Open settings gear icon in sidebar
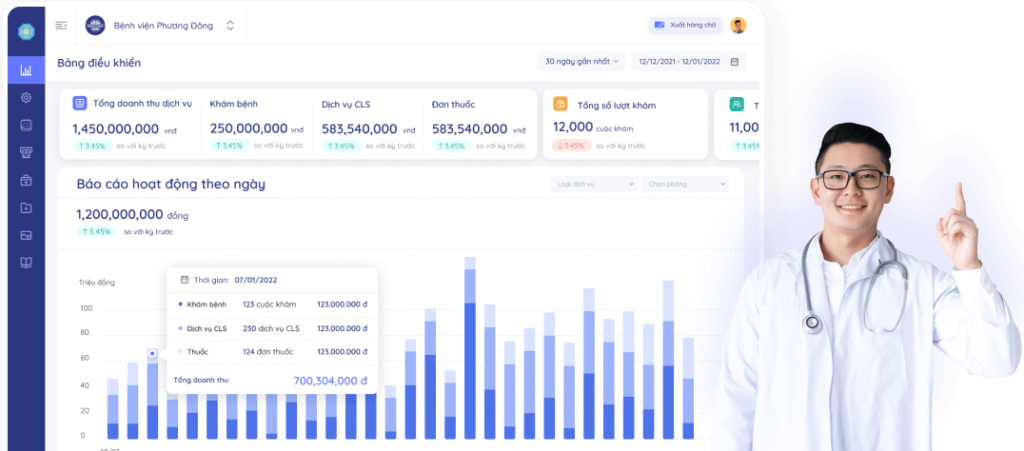This screenshot has width=1024, height=451. (26, 98)
